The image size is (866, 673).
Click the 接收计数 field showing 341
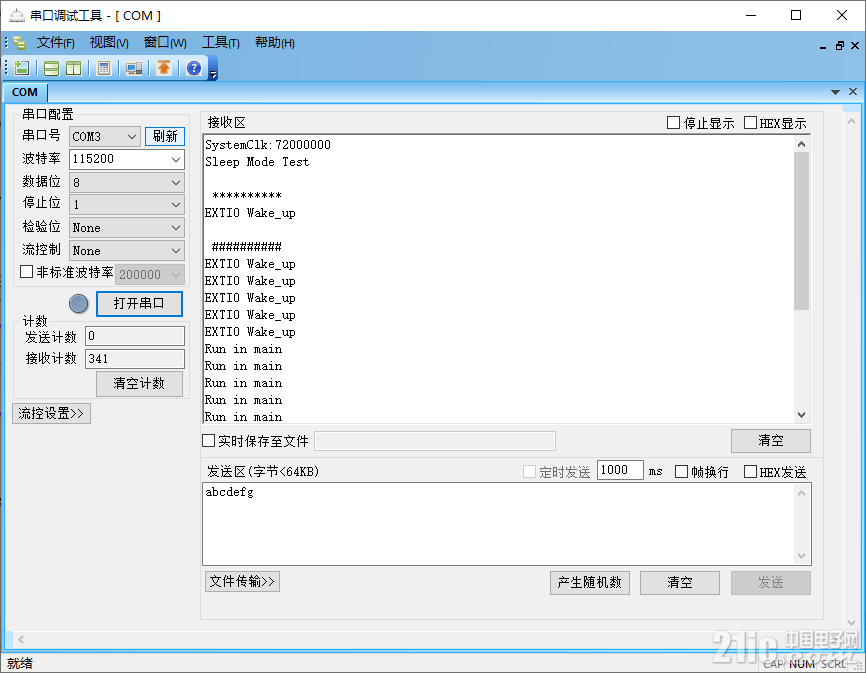pyautogui.click(x=135, y=359)
